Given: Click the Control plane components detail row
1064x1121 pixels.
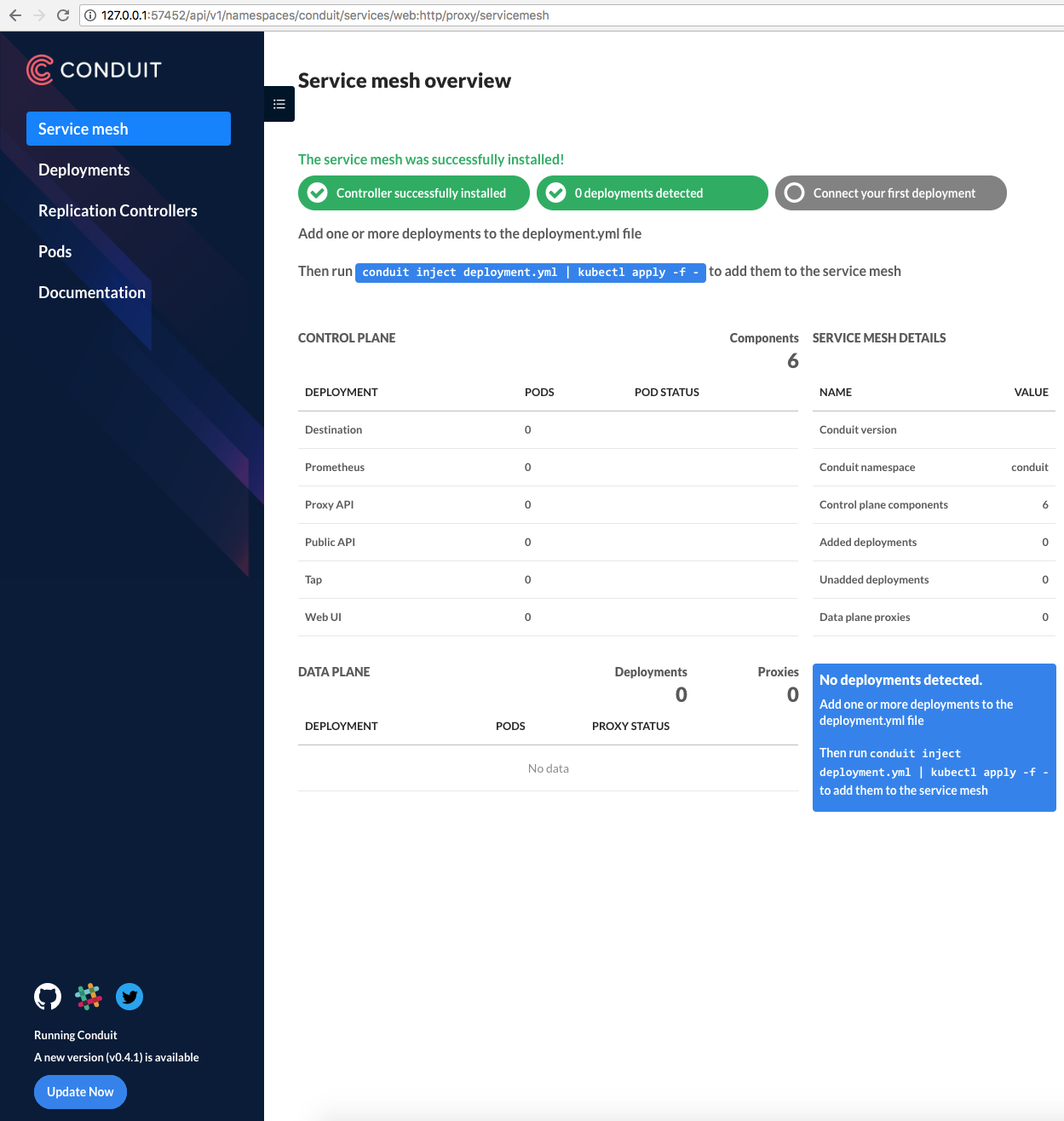Looking at the screenshot, I should [934, 505].
